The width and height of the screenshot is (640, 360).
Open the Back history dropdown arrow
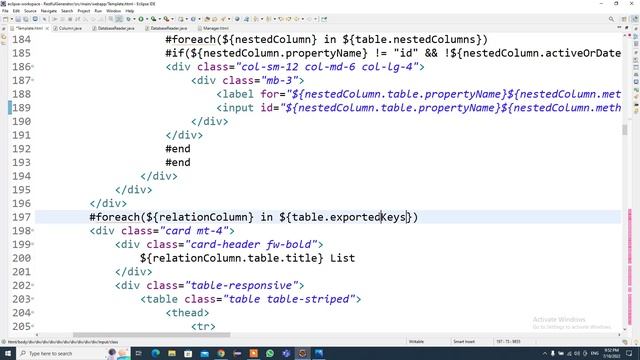click(x=302, y=19)
